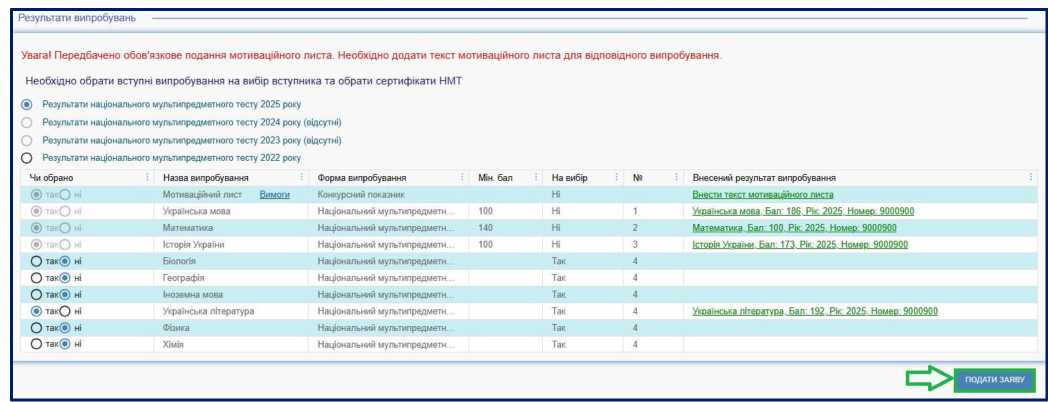Select the 2022 national multi-subject test results

(x=27, y=158)
